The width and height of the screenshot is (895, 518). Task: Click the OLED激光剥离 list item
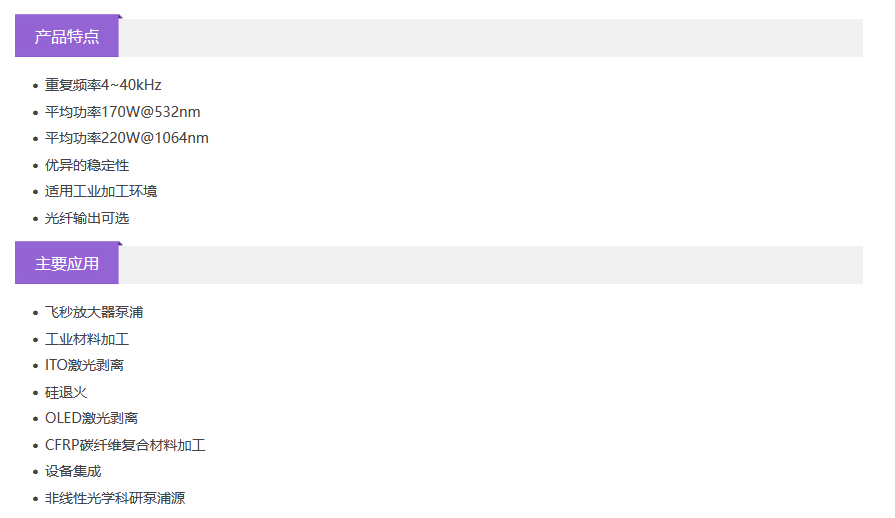[91, 418]
